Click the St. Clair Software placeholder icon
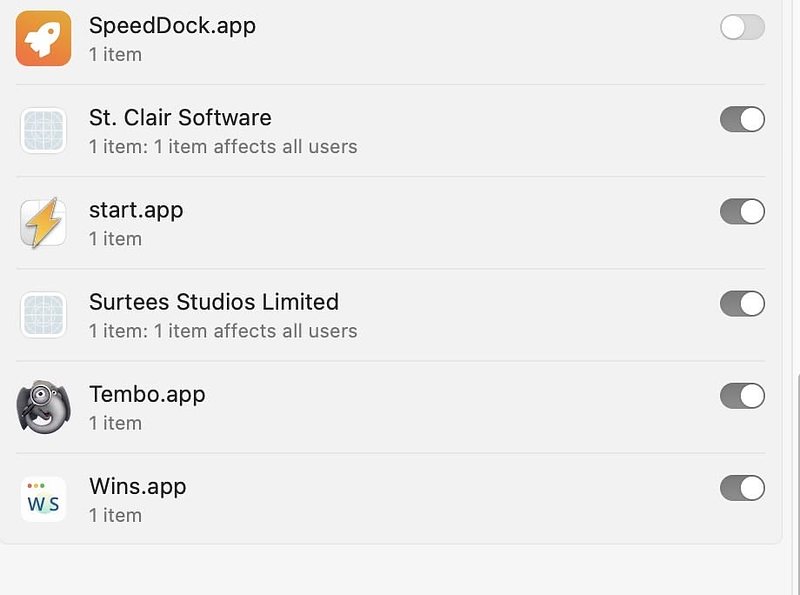 point(43,131)
